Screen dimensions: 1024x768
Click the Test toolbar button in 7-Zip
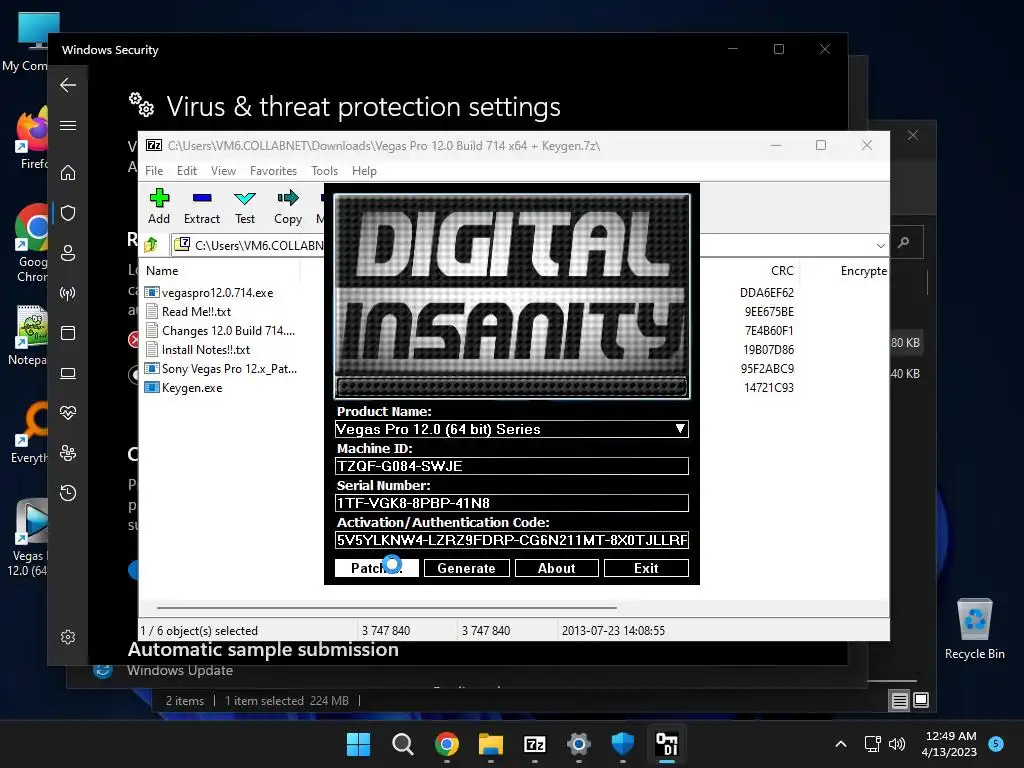(x=245, y=206)
